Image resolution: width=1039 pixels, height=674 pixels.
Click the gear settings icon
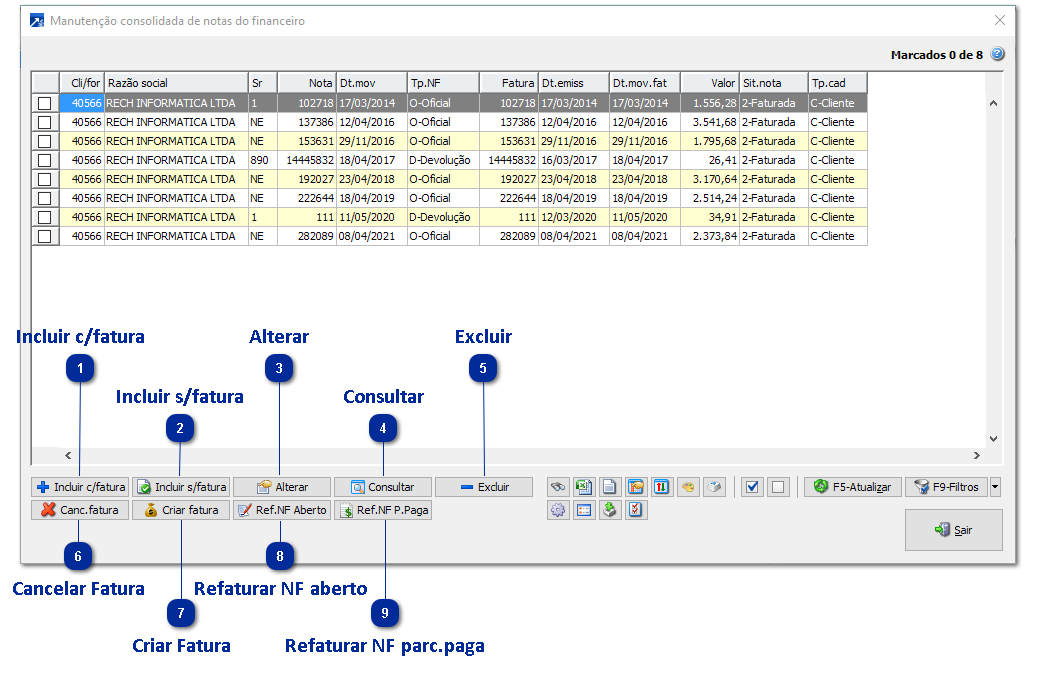(x=558, y=510)
